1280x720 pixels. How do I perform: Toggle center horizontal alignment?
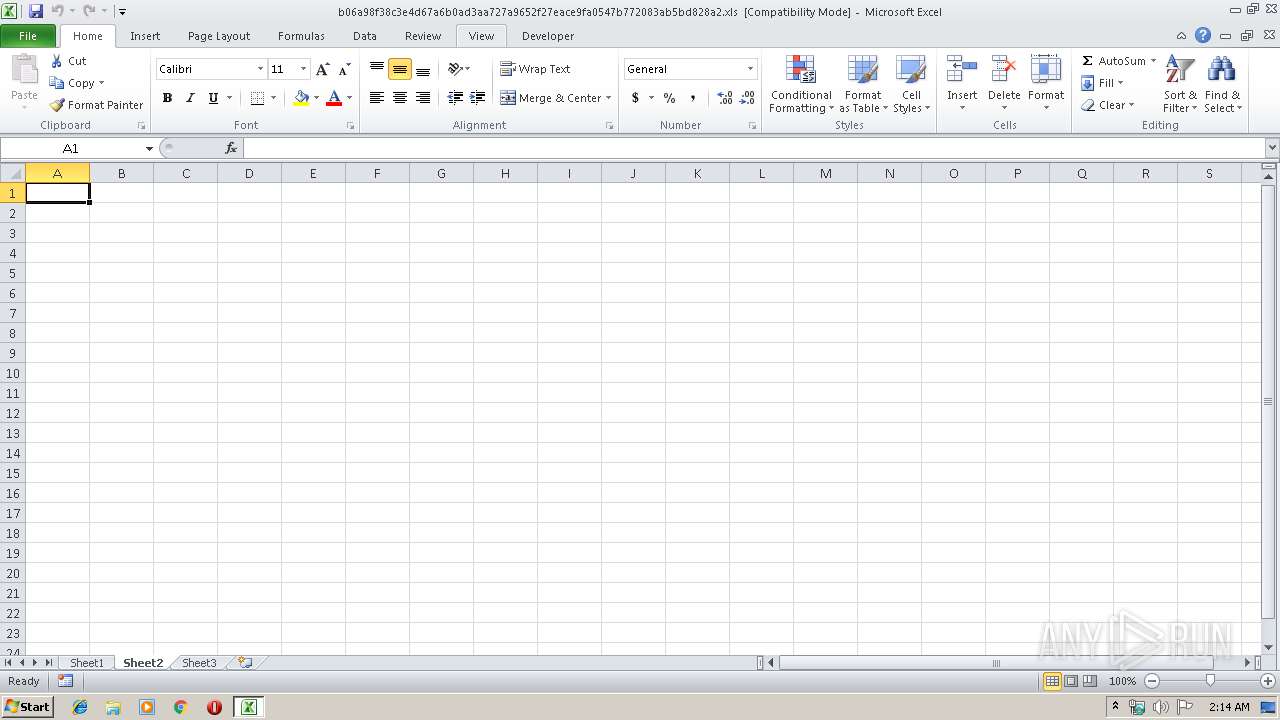pyautogui.click(x=400, y=98)
